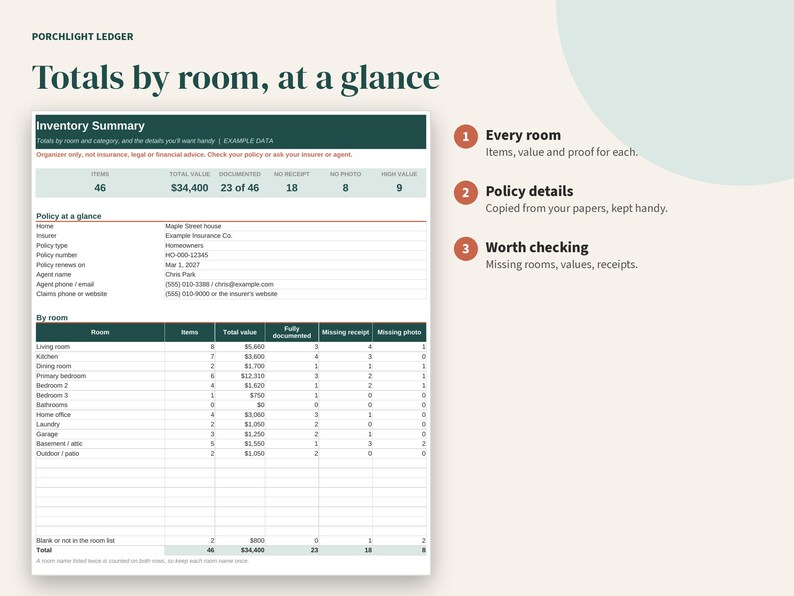794x596 pixels.
Task: Click the Bedroom 3 total '$750'
Action: [257, 395]
